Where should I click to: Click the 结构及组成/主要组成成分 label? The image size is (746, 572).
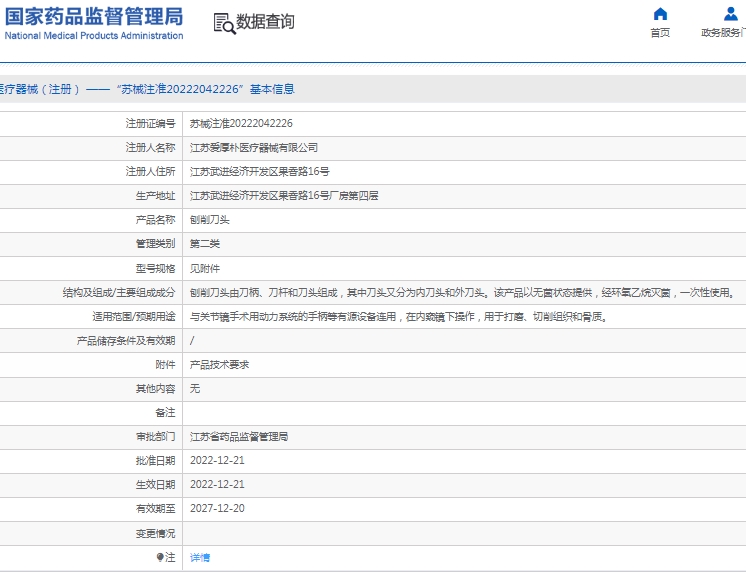pos(119,292)
